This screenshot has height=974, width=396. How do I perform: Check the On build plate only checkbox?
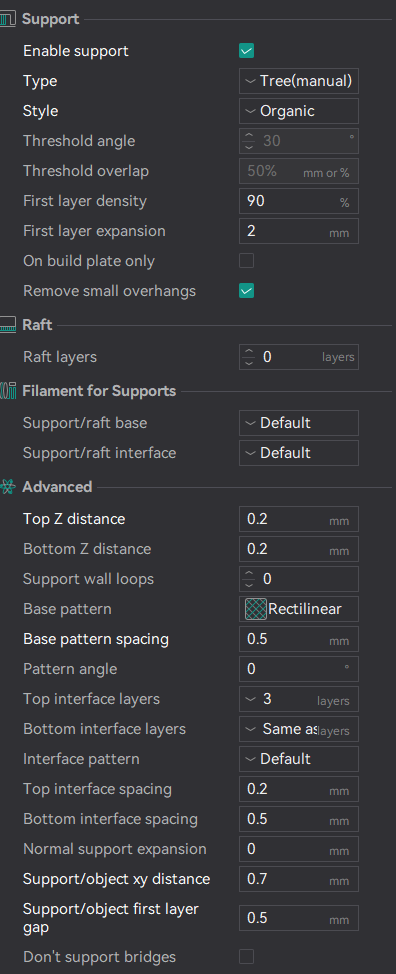coord(246,261)
